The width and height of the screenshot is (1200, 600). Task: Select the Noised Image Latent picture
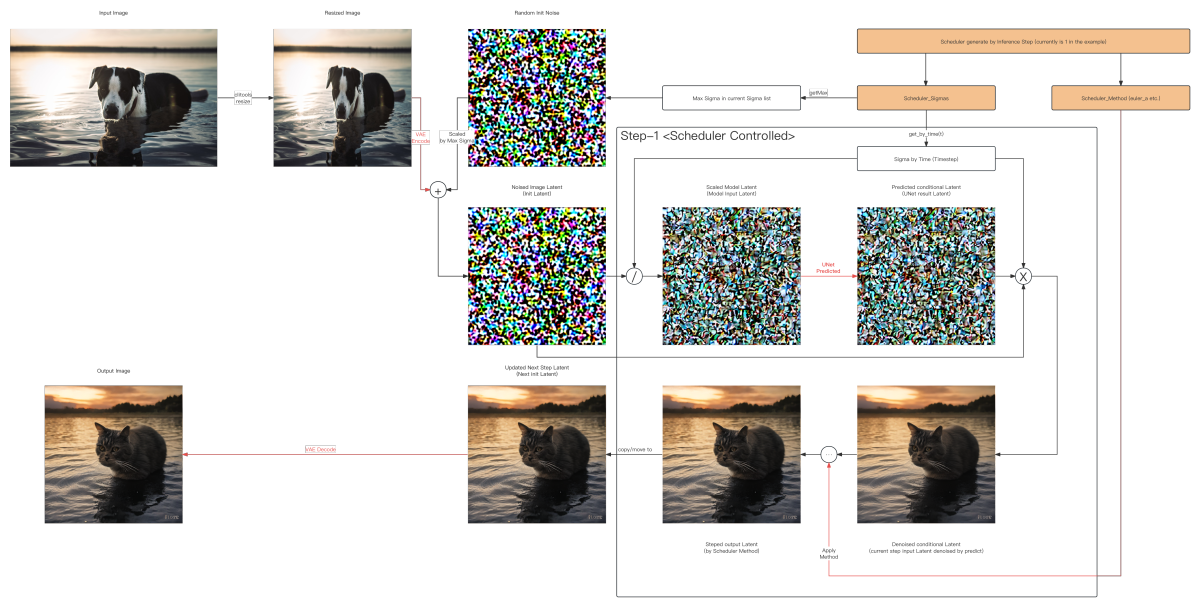pos(537,276)
